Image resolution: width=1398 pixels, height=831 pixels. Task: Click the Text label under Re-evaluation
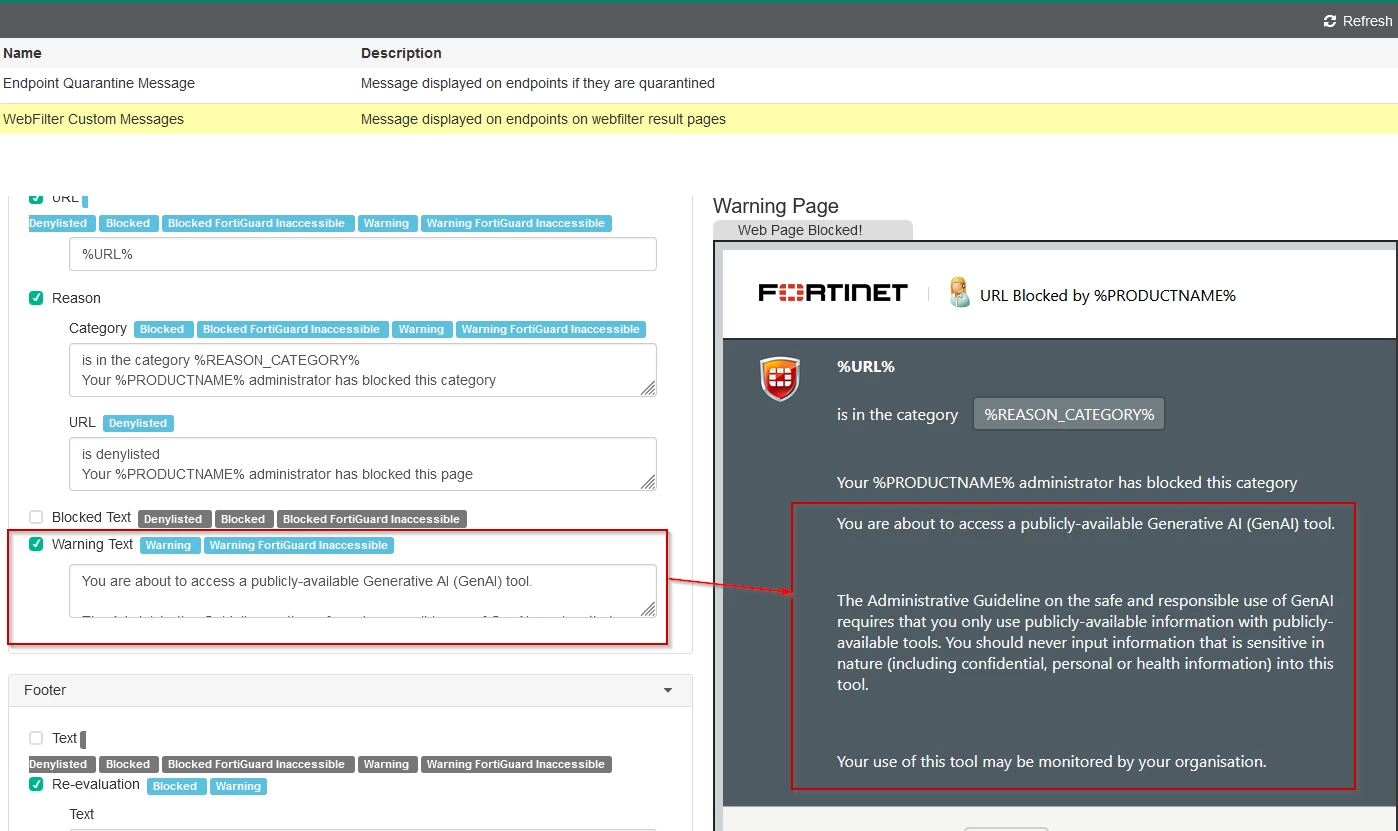point(82,814)
